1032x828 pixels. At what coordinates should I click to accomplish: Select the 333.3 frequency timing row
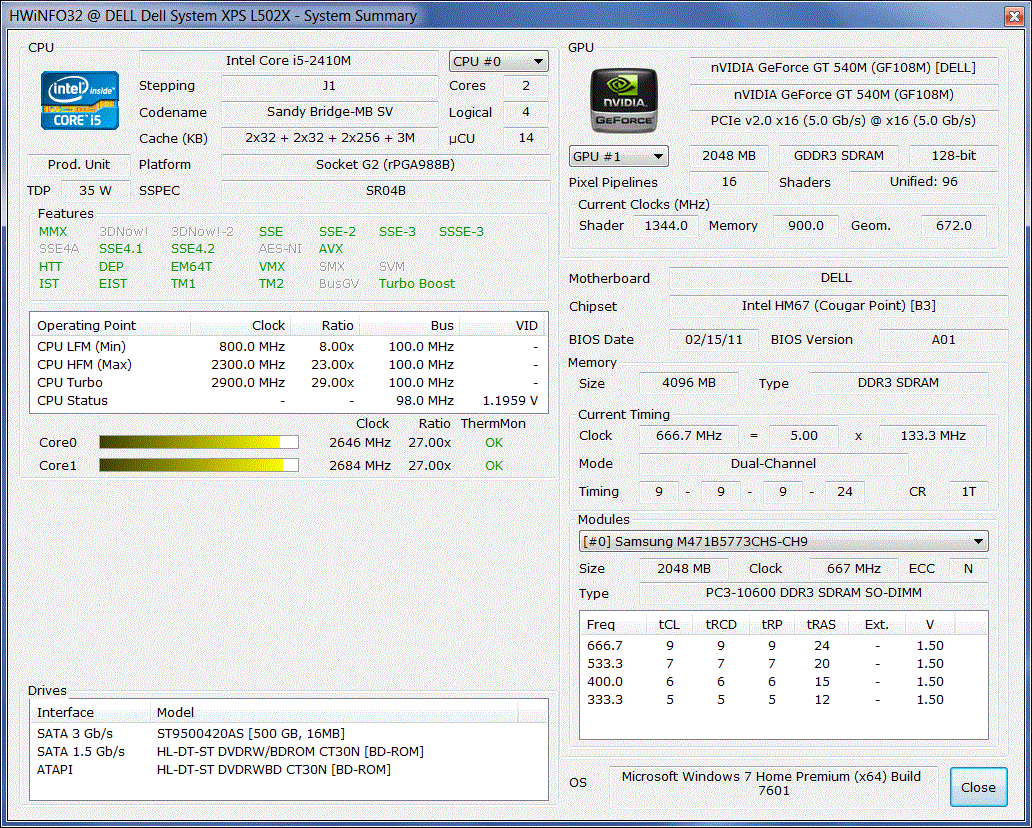click(x=783, y=700)
